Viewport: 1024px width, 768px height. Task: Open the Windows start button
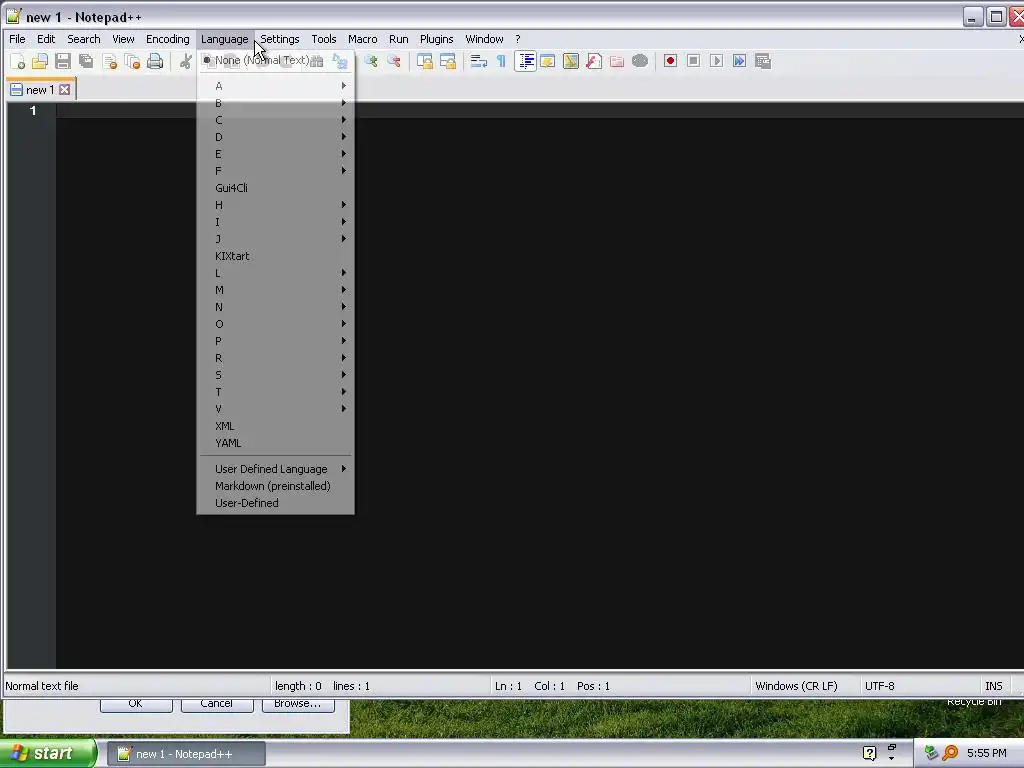pyautogui.click(x=47, y=754)
